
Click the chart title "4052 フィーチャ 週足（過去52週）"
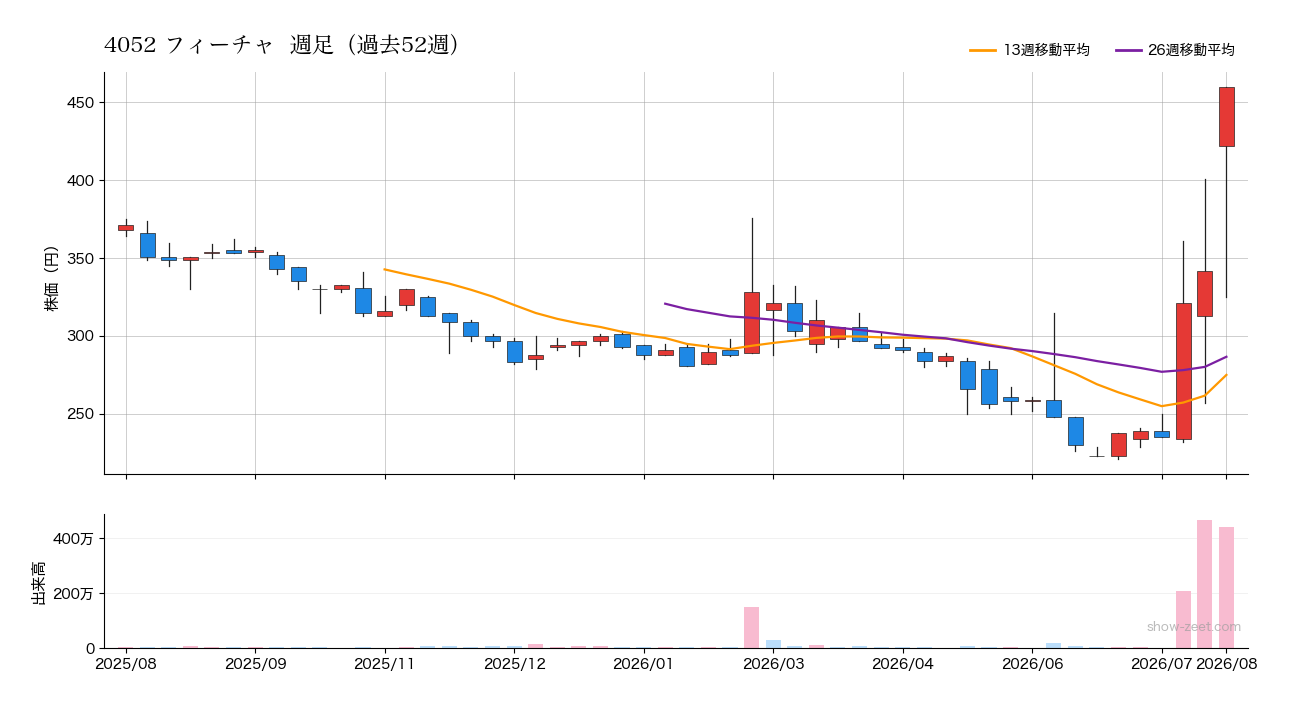coord(283,45)
